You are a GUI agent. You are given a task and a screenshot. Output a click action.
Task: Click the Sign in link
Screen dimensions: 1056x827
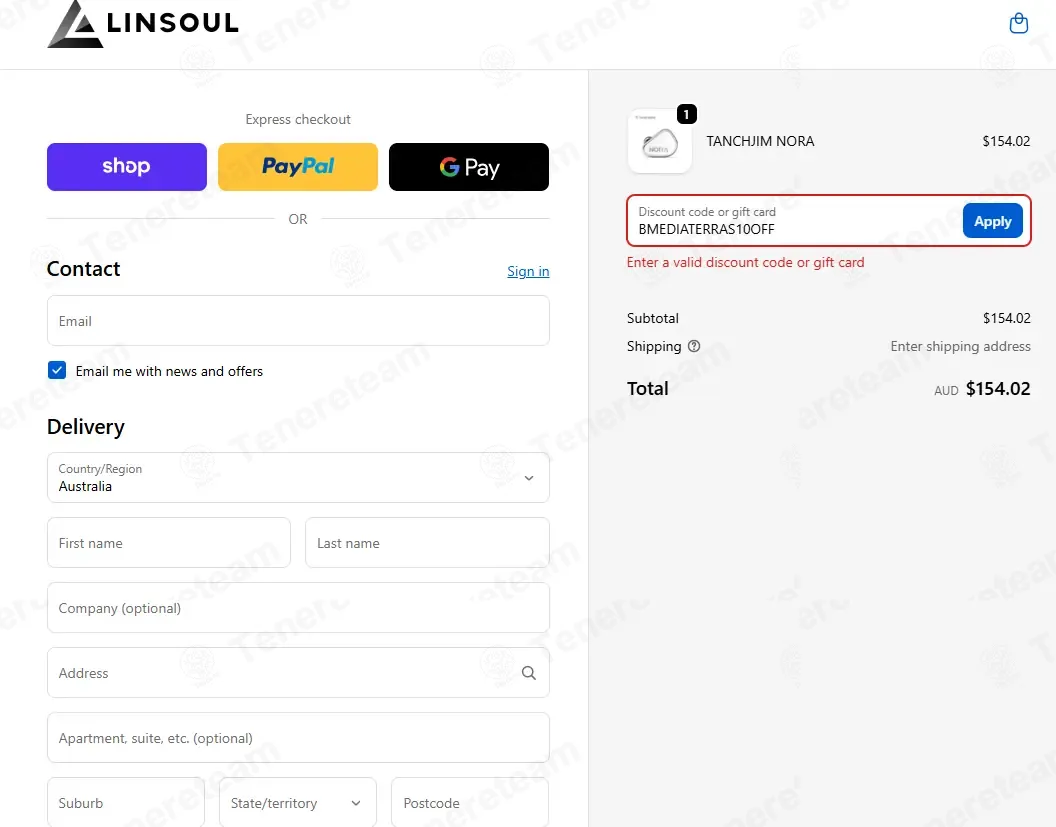(x=528, y=271)
